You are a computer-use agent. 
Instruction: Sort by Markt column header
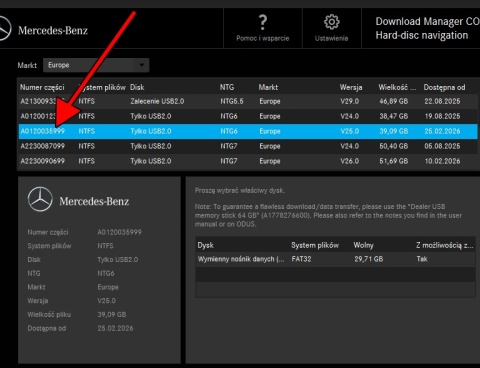point(268,87)
